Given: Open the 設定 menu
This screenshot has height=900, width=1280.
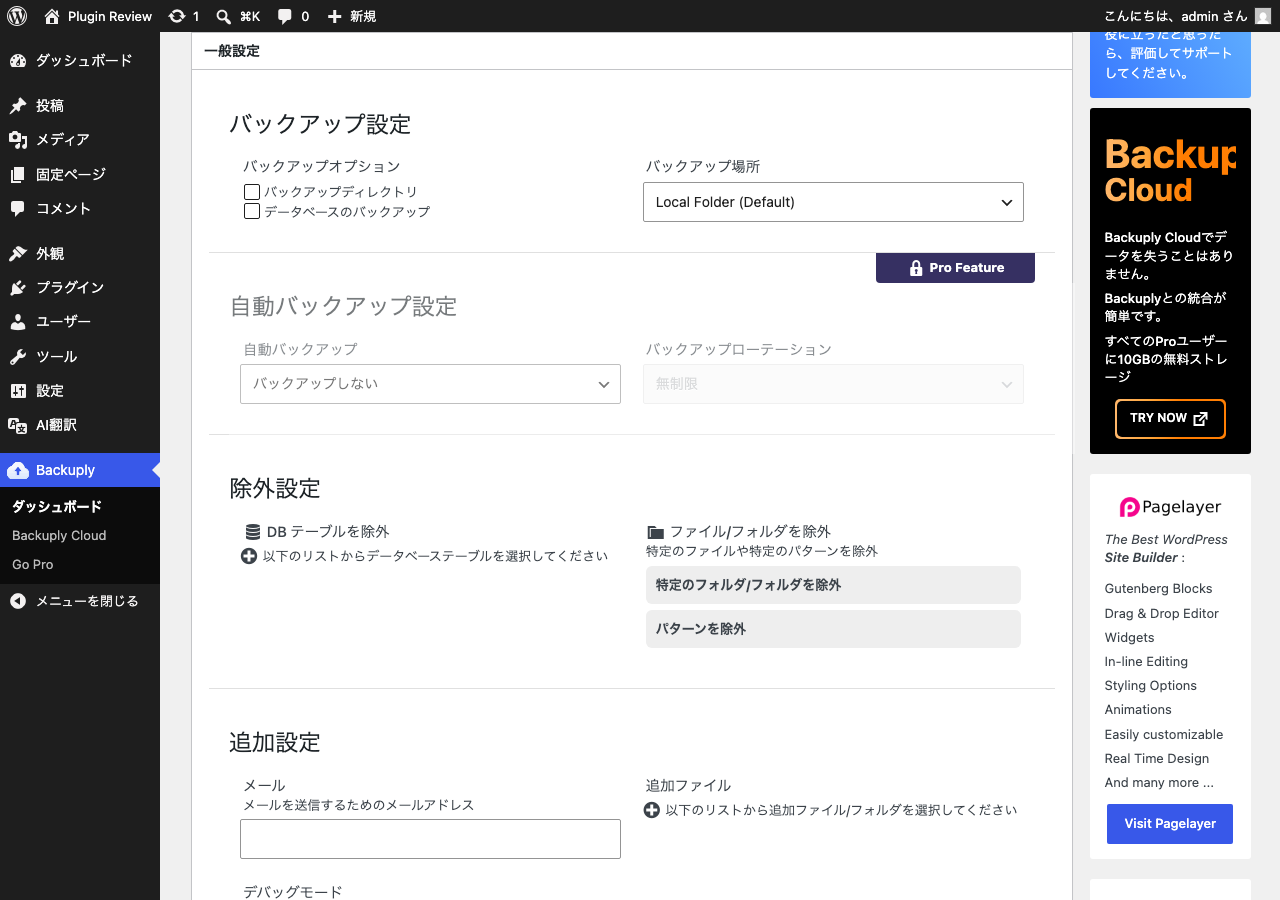Looking at the screenshot, I should [x=80, y=391].
